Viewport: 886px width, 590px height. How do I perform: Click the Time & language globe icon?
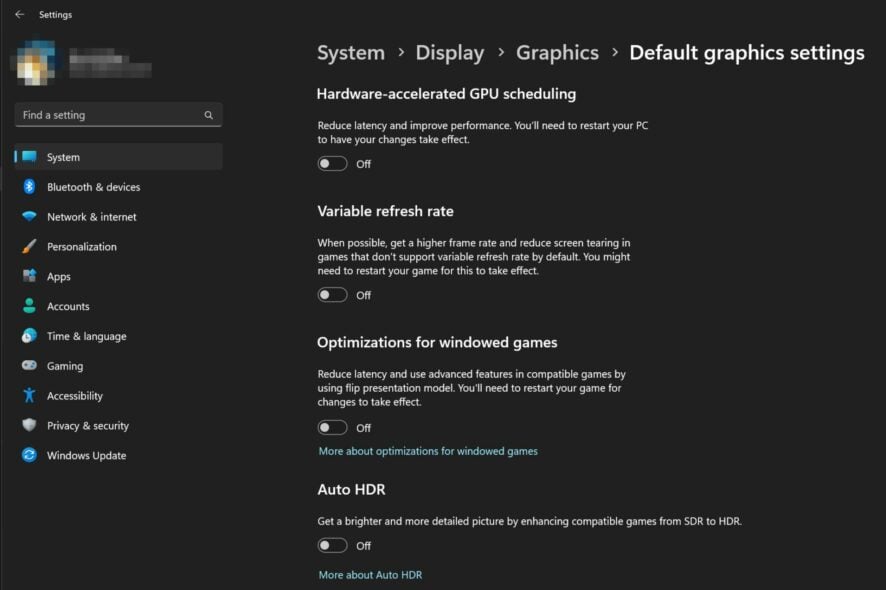coord(29,336)
